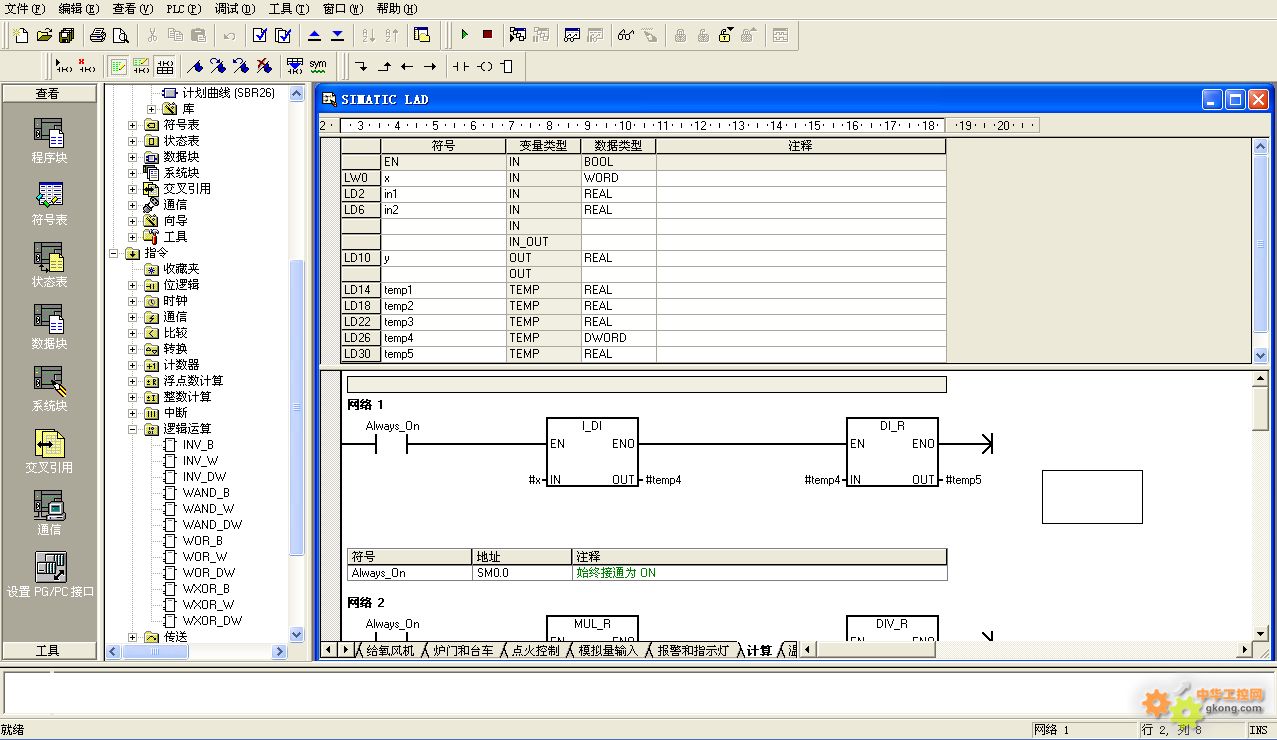Insert a box from the LAD toolbar
Viewport: 1277px width, 740px height.
[x=507, y=67]
